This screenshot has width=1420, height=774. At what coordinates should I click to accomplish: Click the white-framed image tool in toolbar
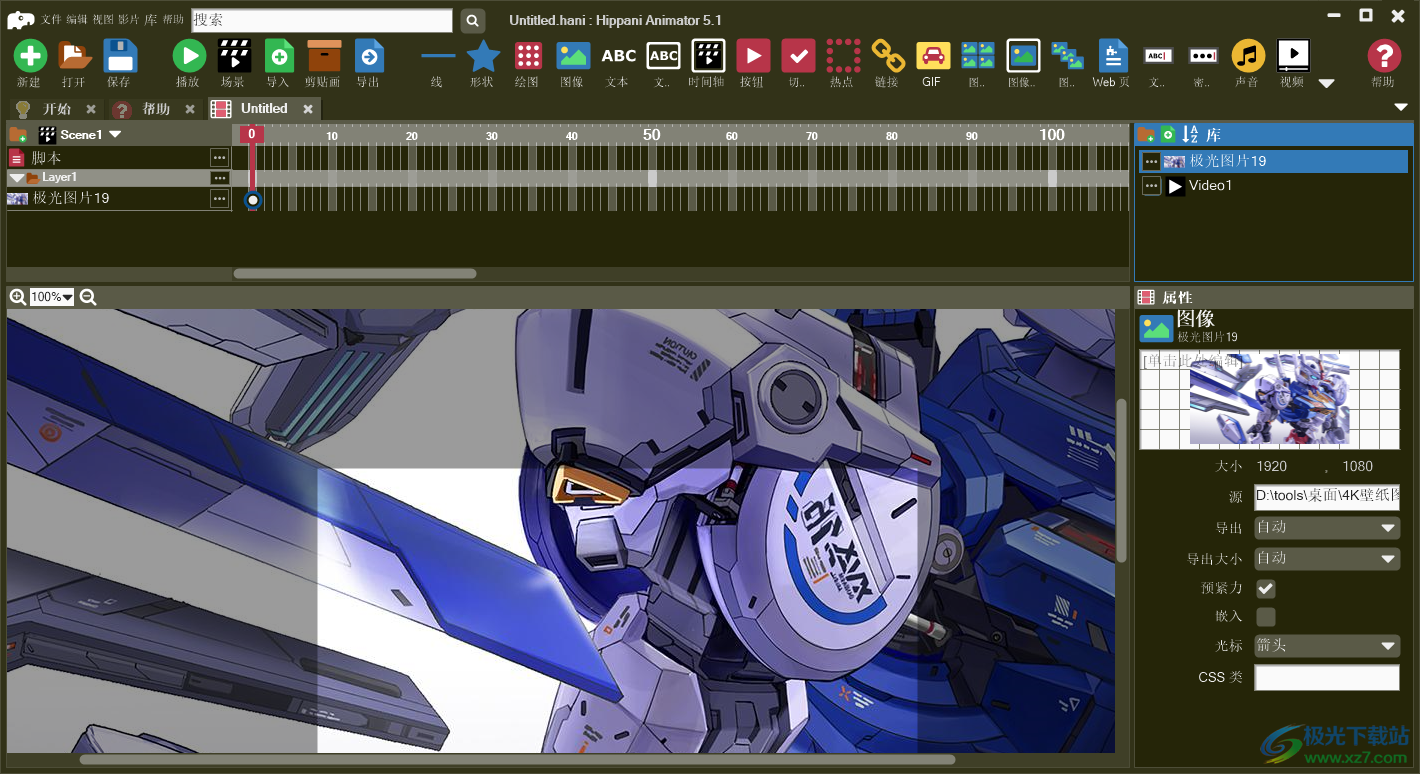pos(1023,56)
